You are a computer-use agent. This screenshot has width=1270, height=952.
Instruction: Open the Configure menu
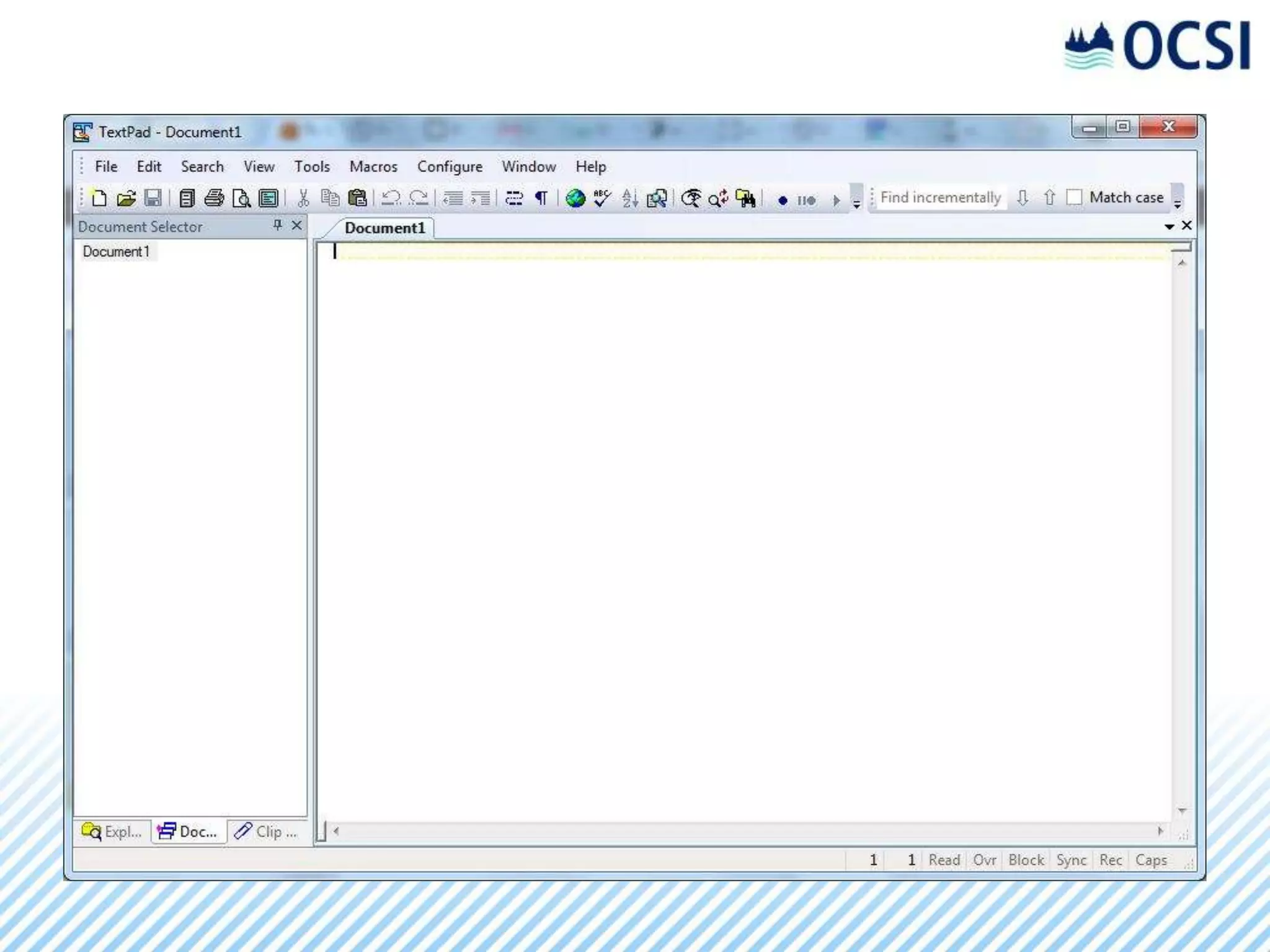click(449, 167)
